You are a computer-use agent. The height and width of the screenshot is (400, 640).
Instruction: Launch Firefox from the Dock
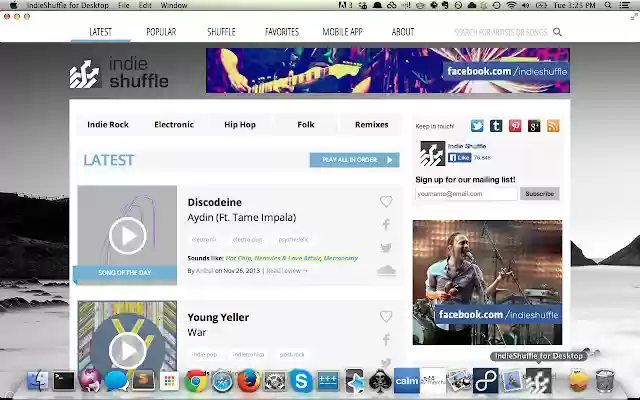(x=249, y=380)
